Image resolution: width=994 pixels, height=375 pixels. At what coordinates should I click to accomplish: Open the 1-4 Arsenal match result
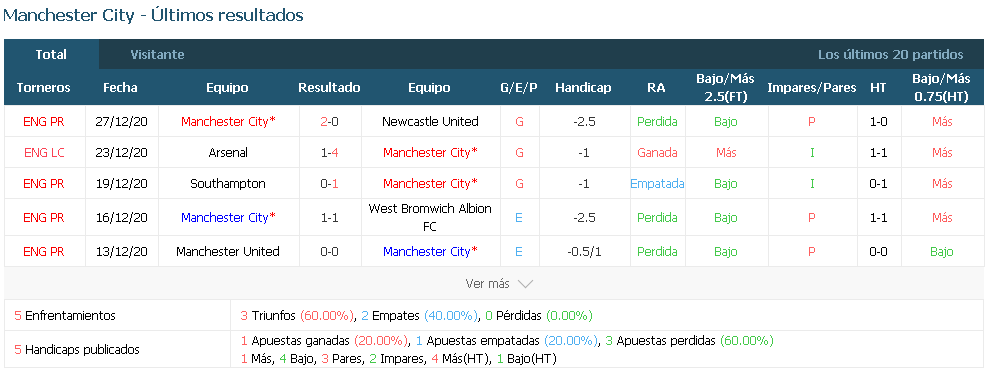330,153
